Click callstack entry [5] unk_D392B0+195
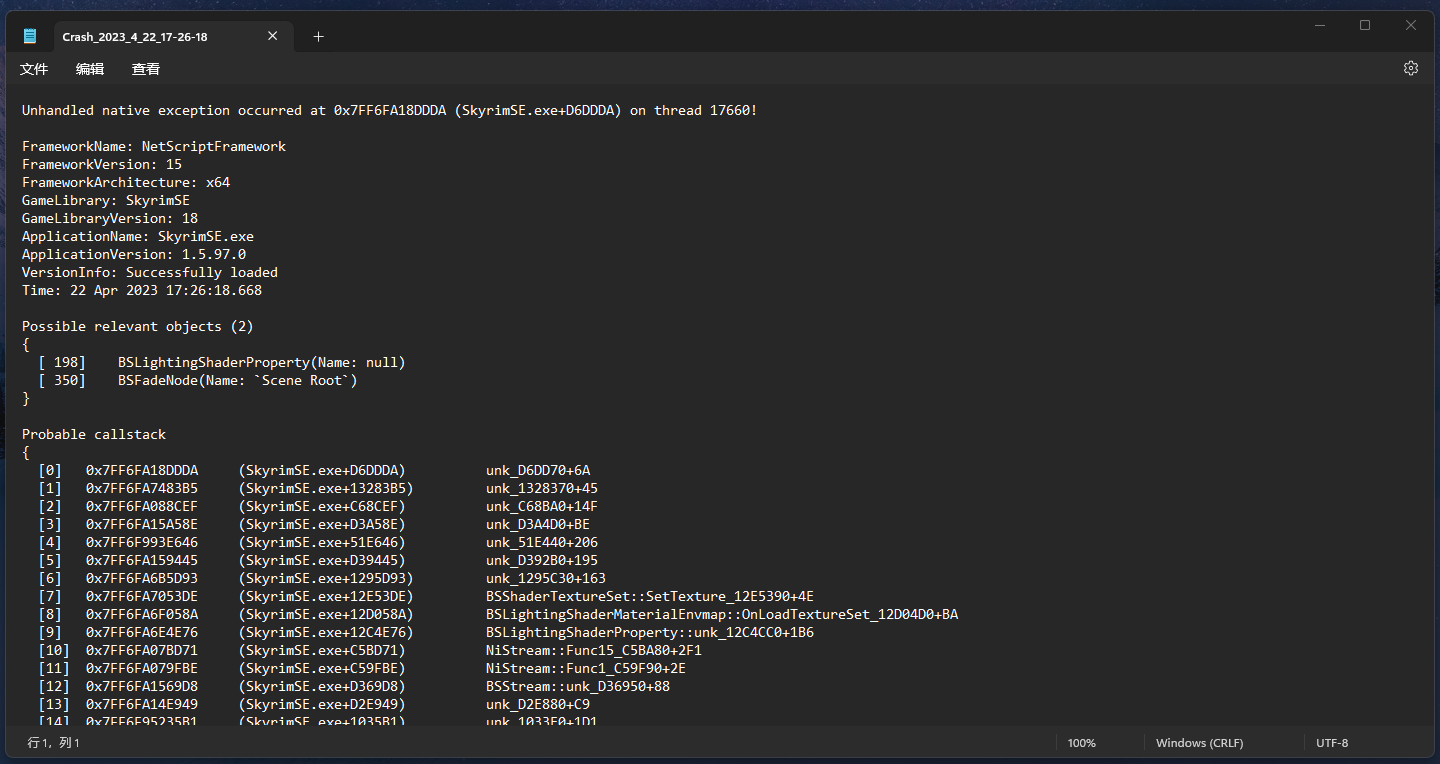1440x764 pixels. pyautogui.click(x=318, y=560)
